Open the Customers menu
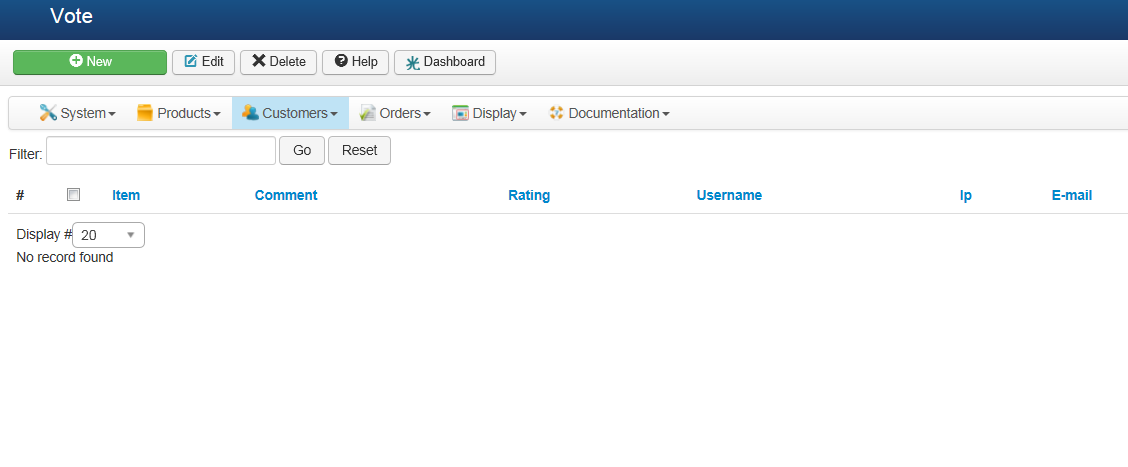Screen dimensions: 1128x467 290,113
